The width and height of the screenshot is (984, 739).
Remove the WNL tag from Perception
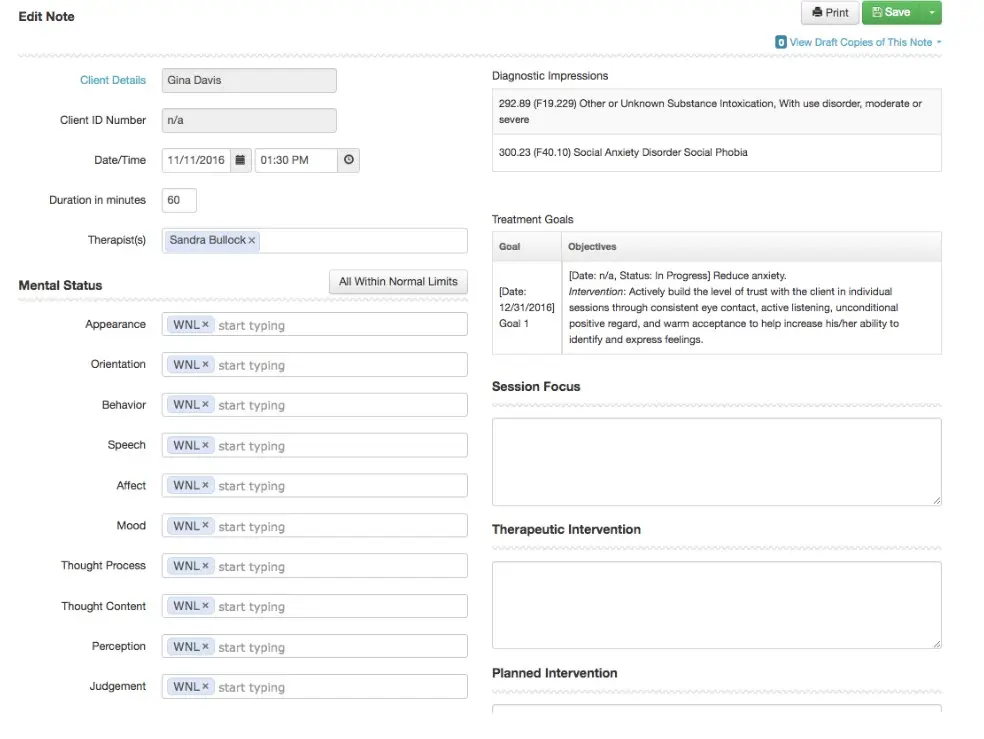pos(204,646)
